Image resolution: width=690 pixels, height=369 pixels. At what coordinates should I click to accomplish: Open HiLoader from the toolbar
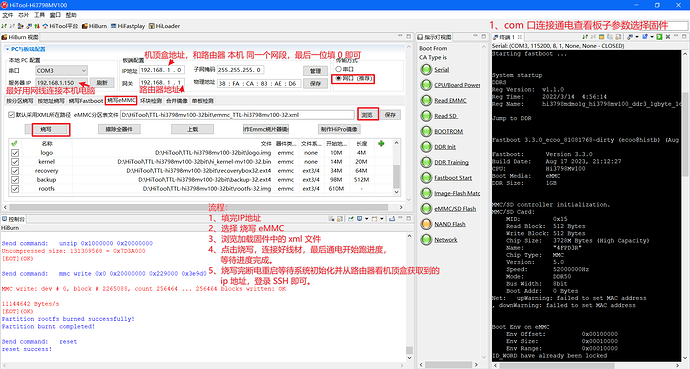click(164, 26)
